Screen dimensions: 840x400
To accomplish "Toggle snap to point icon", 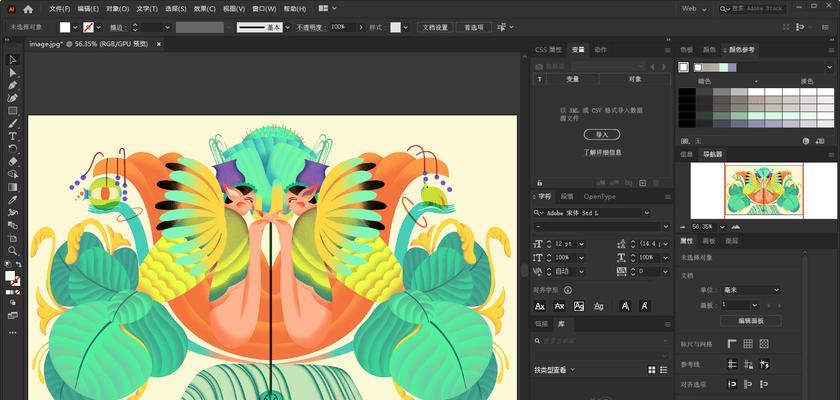I will pyautogui.click(x=732, y=384).
